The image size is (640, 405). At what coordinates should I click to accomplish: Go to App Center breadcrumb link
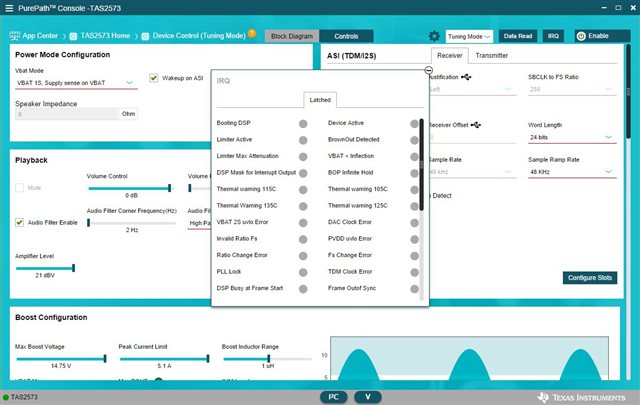[40, 36]
